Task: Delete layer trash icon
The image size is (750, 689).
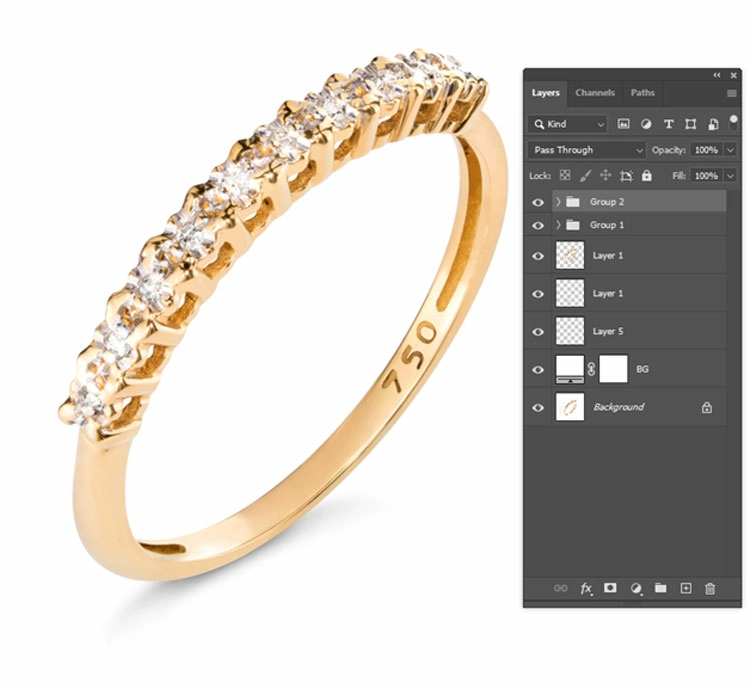Action: click(710, 588)
